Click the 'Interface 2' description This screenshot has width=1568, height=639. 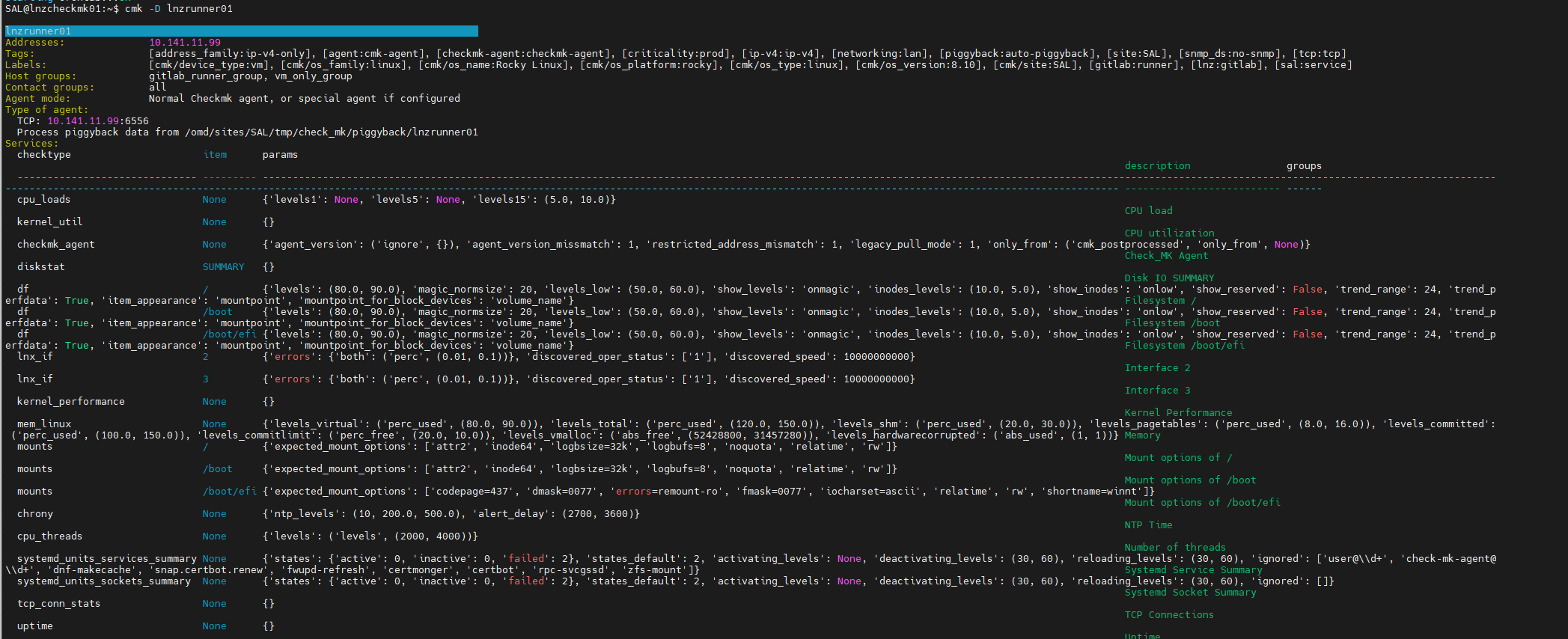(1156, 368)
